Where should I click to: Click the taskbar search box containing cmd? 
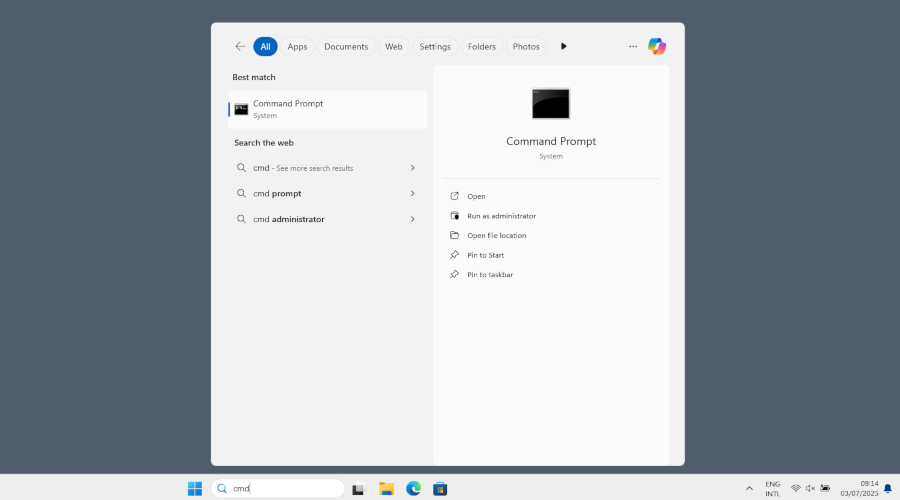(x=278, y=489)
